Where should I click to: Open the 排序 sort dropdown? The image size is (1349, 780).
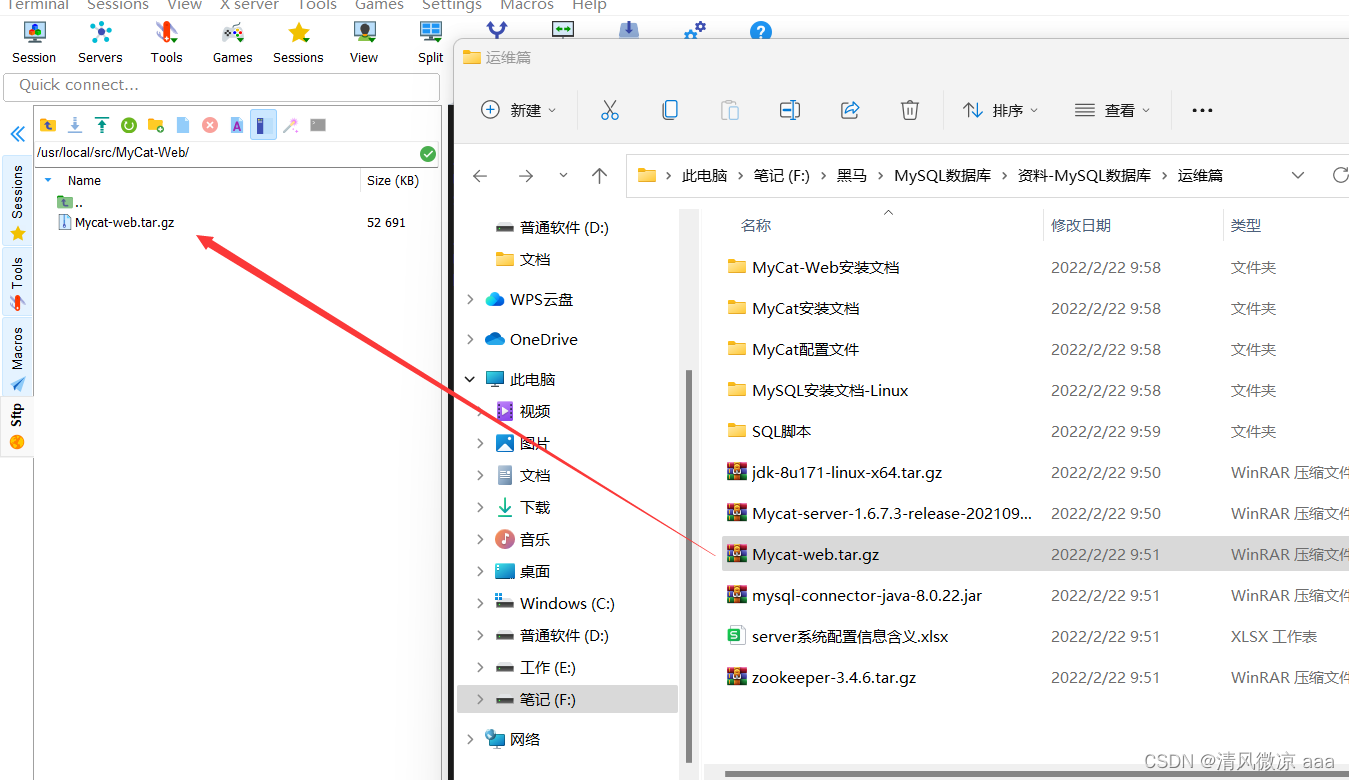[x=1001, y=110]
